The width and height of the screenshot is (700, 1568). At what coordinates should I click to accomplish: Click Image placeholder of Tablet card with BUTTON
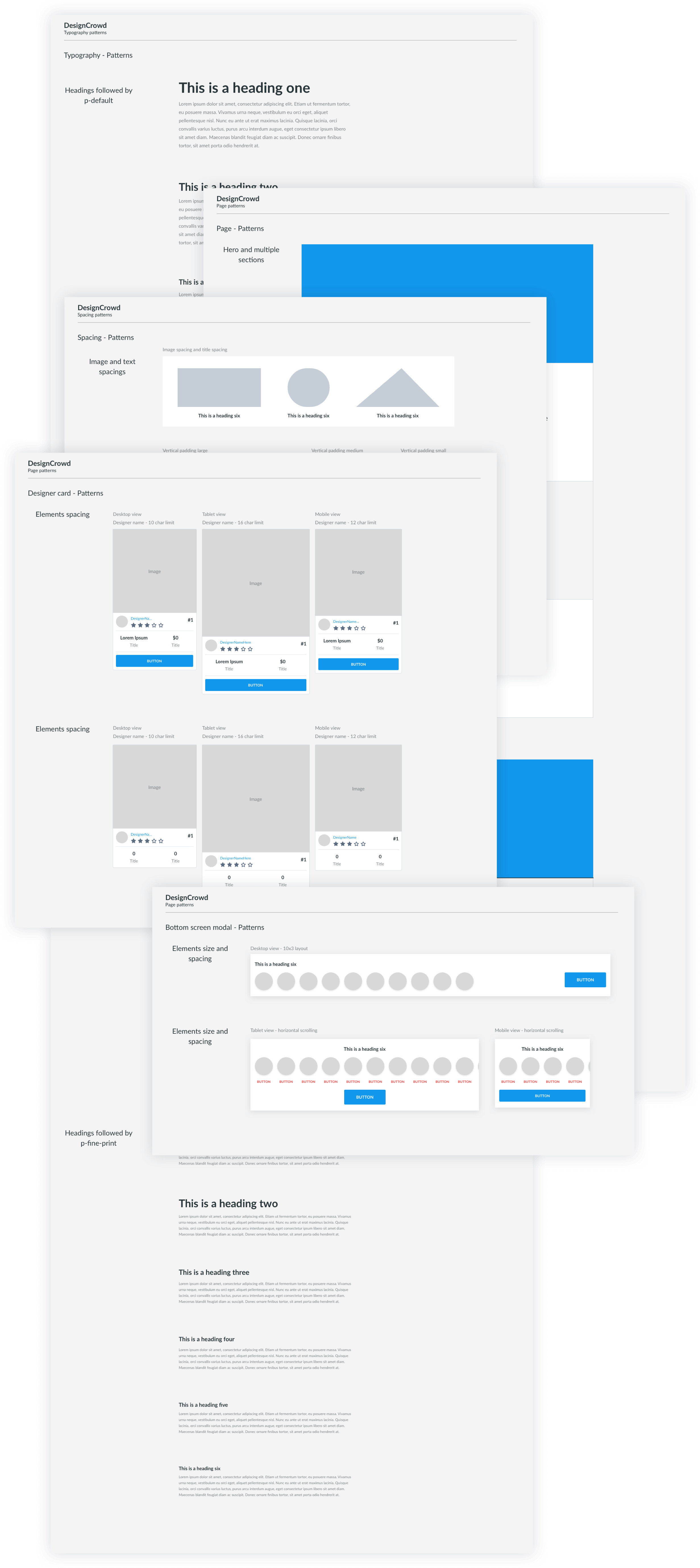click(x=256, y=582)
